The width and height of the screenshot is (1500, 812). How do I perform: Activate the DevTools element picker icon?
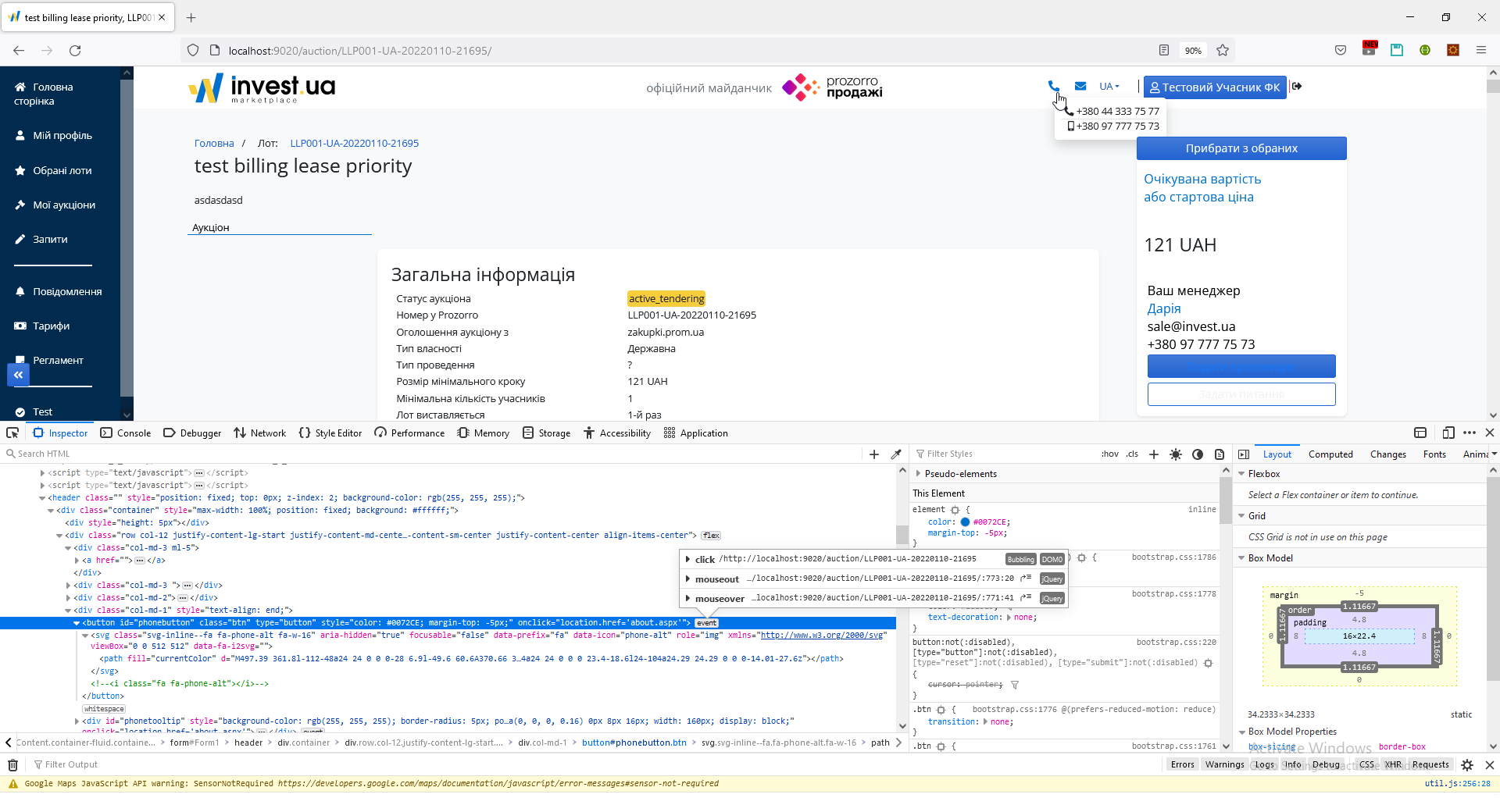point(12,433)
